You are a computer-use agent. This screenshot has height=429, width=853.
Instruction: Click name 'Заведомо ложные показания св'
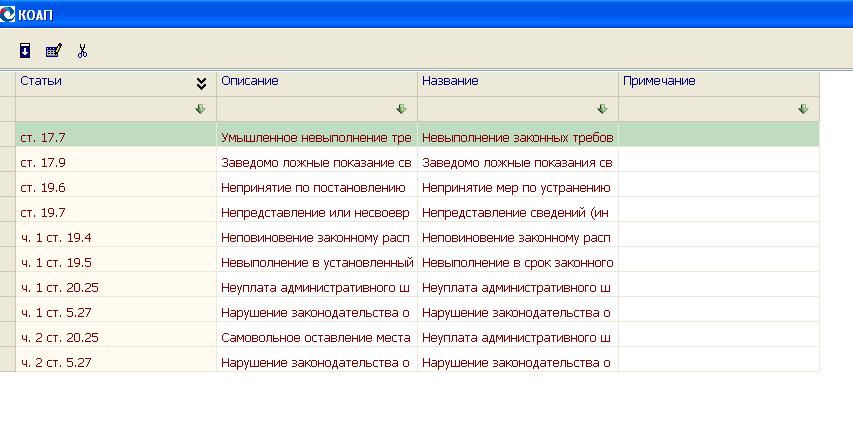(x=517, y=163)
